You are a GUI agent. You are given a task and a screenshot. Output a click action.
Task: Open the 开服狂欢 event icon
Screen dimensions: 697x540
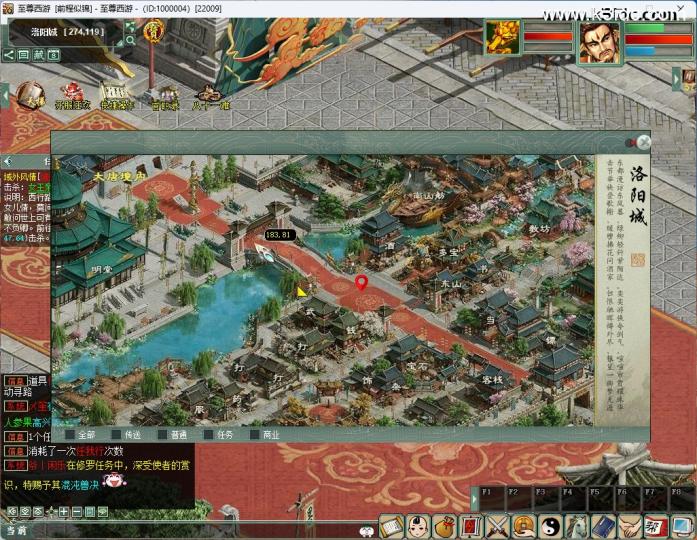click(72, 96)
